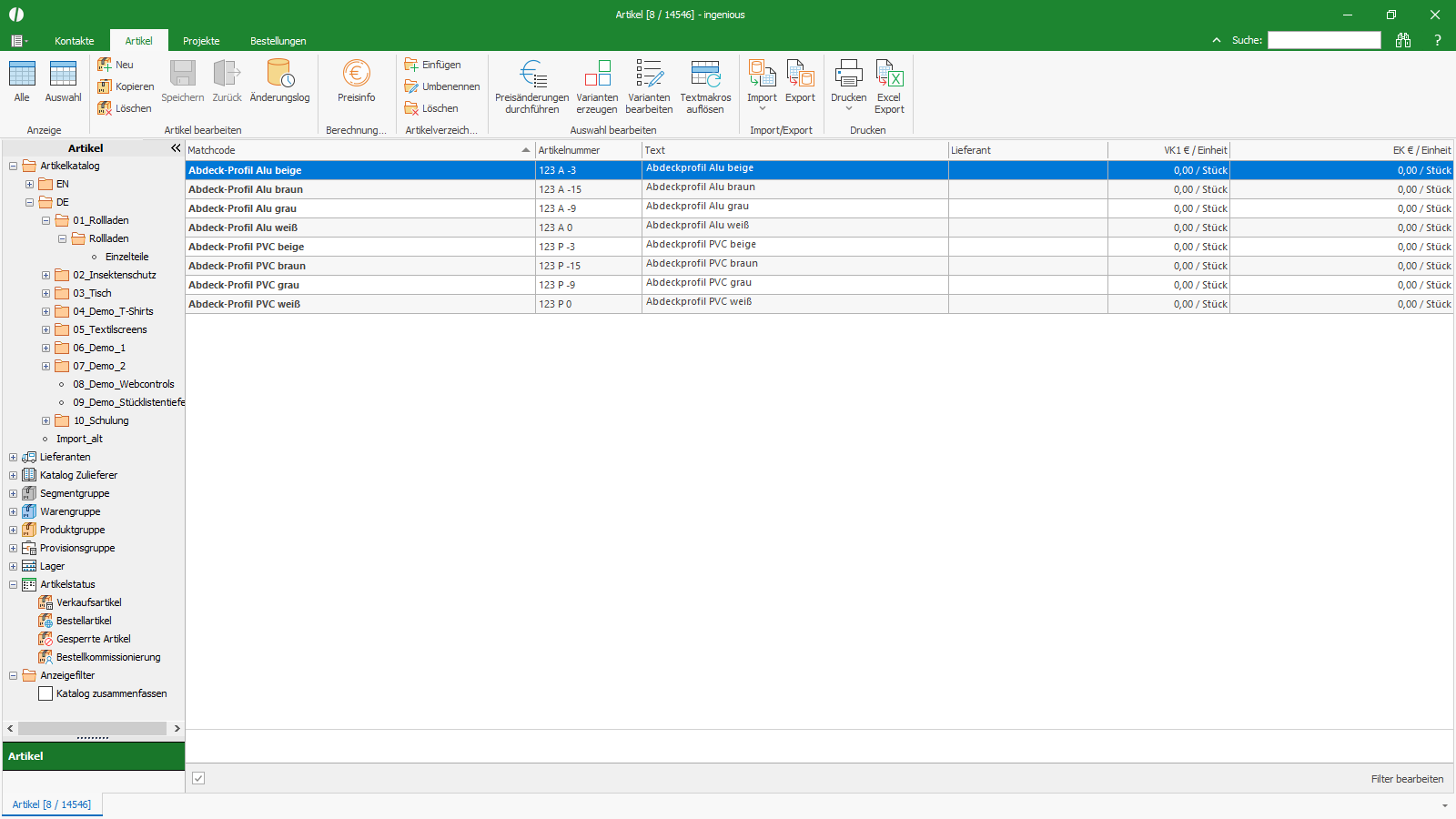This screenshot has height=819, width=1456.
Task: Collapse the Artikelkatalog tree node
Action: pos(13,166)
